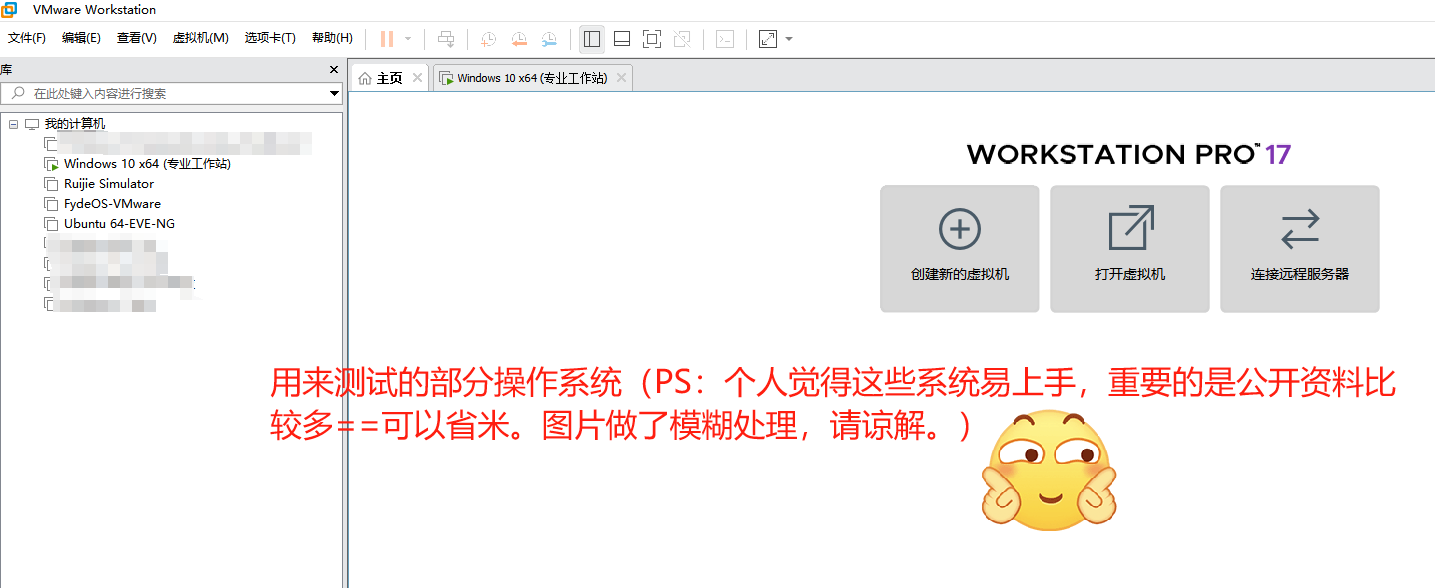
Task: Select Ruijie Simulator virtual machine
Action: click(x=109, y=184)
